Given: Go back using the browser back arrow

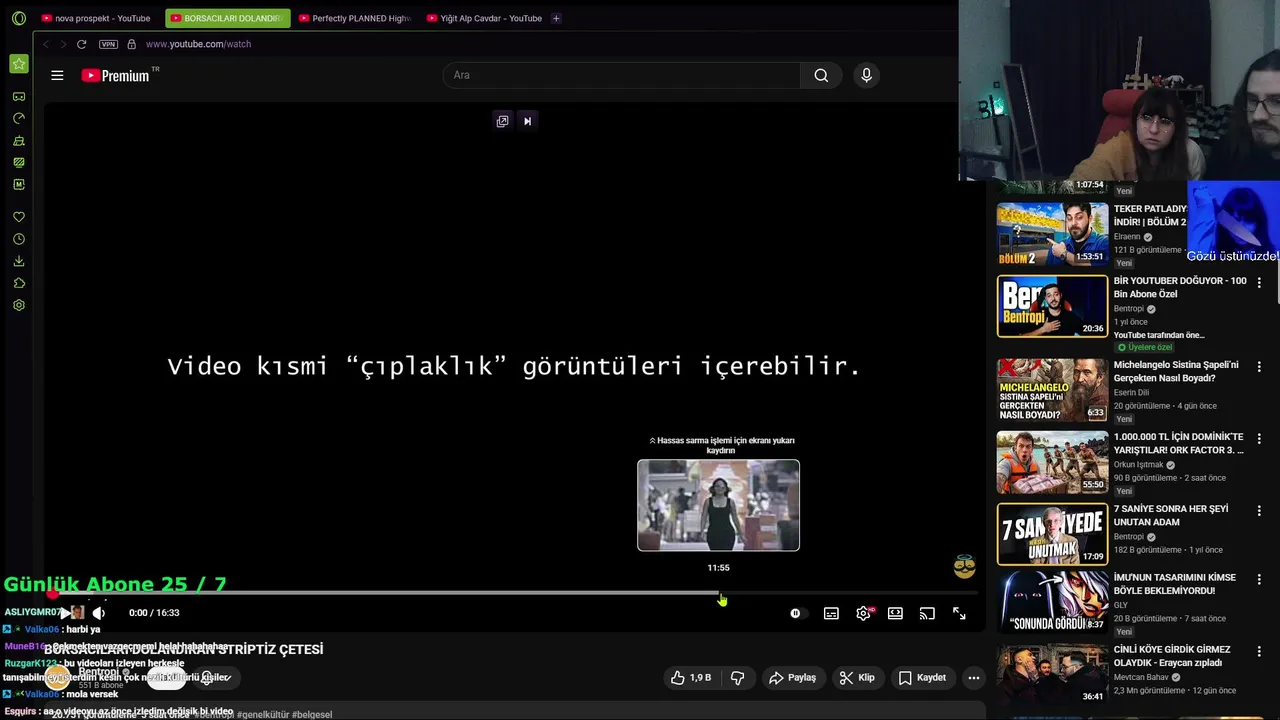Looking at the screenshot, I should pyautogui.click(x=46, y=44).
